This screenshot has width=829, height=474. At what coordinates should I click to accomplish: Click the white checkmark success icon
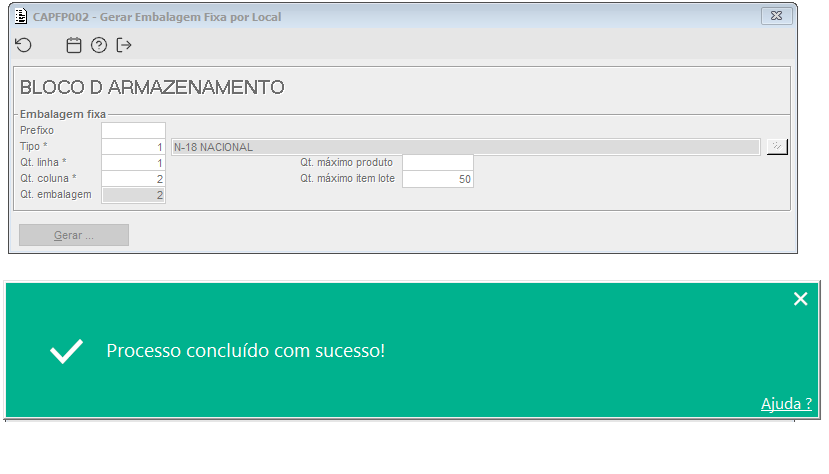67,351
